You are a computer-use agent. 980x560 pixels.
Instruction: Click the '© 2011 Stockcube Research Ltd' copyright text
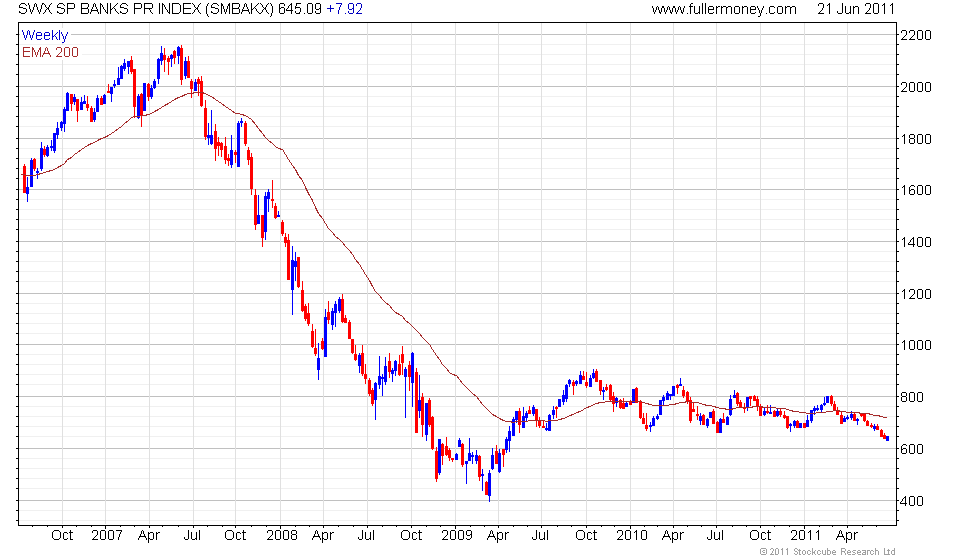point(828,552)
